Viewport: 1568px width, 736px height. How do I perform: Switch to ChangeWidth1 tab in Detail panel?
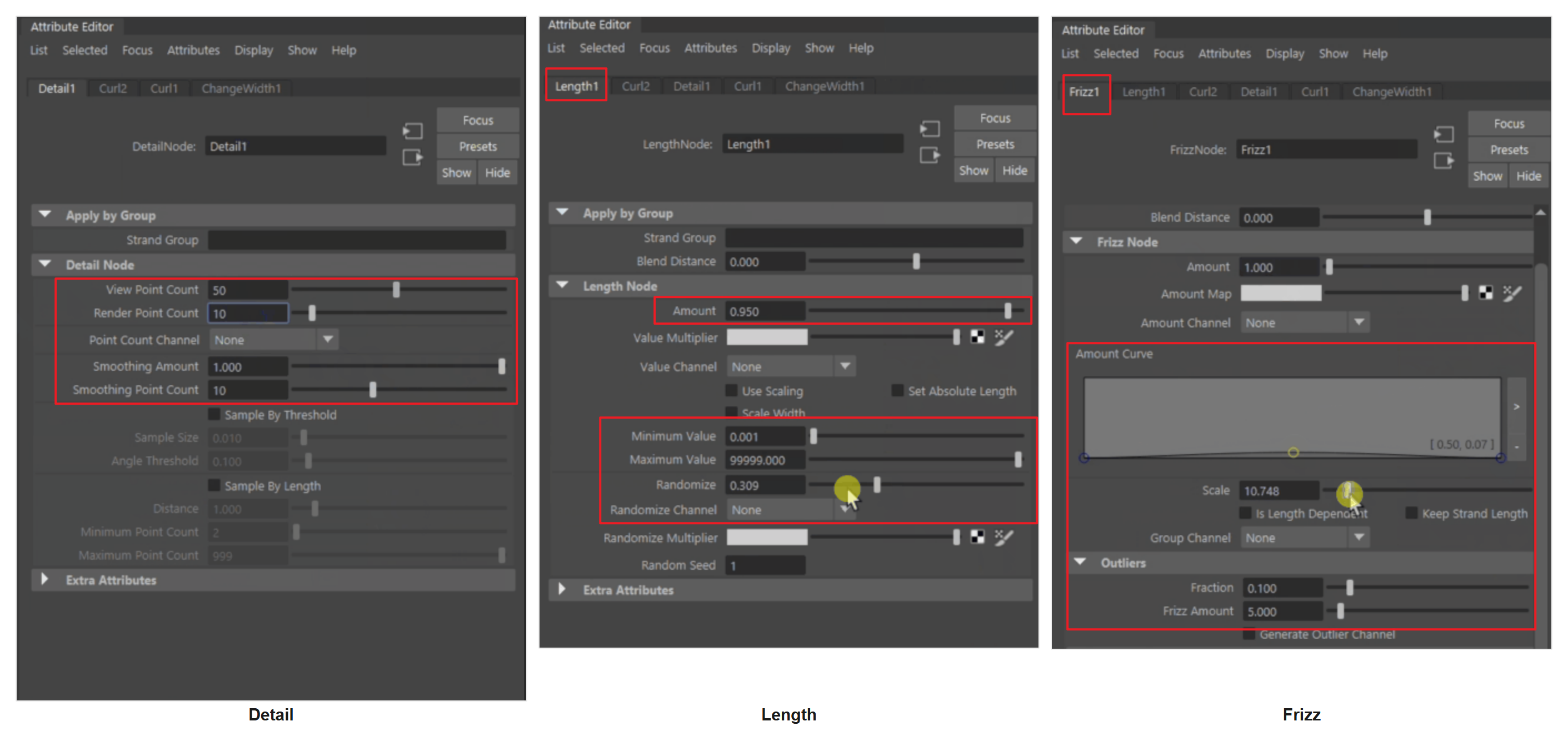pyautogui.click(x=241, y=88)
